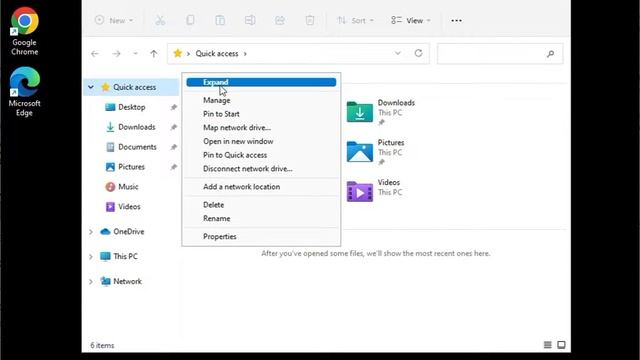The width and height of the screenshot is (640, 360).
Task: Select This PC in navigation pane
Action: 125,256
